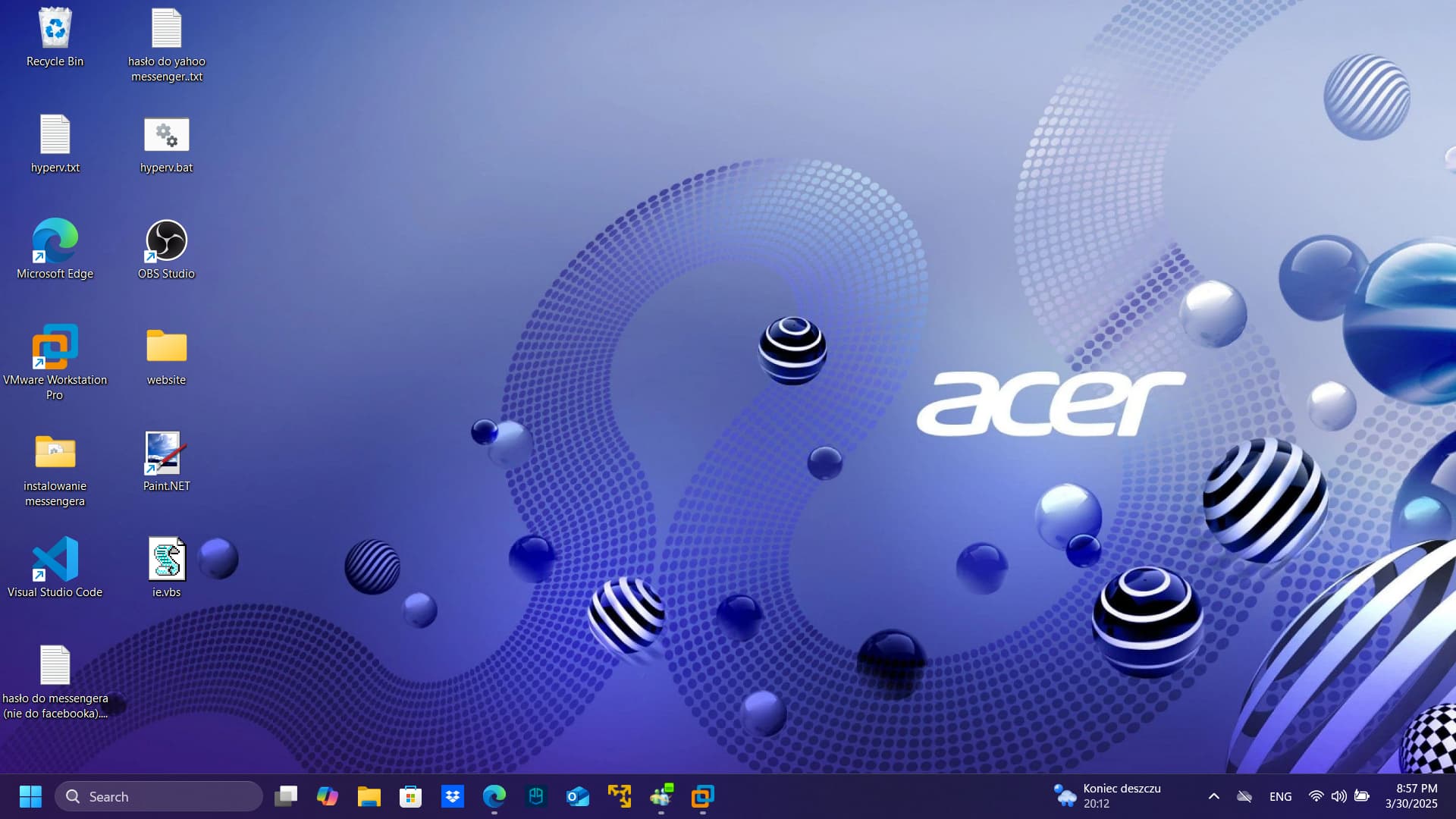Screen dimensions: 1456x819
Task: Open Task View from taskbar
Action: coord(285,796)
